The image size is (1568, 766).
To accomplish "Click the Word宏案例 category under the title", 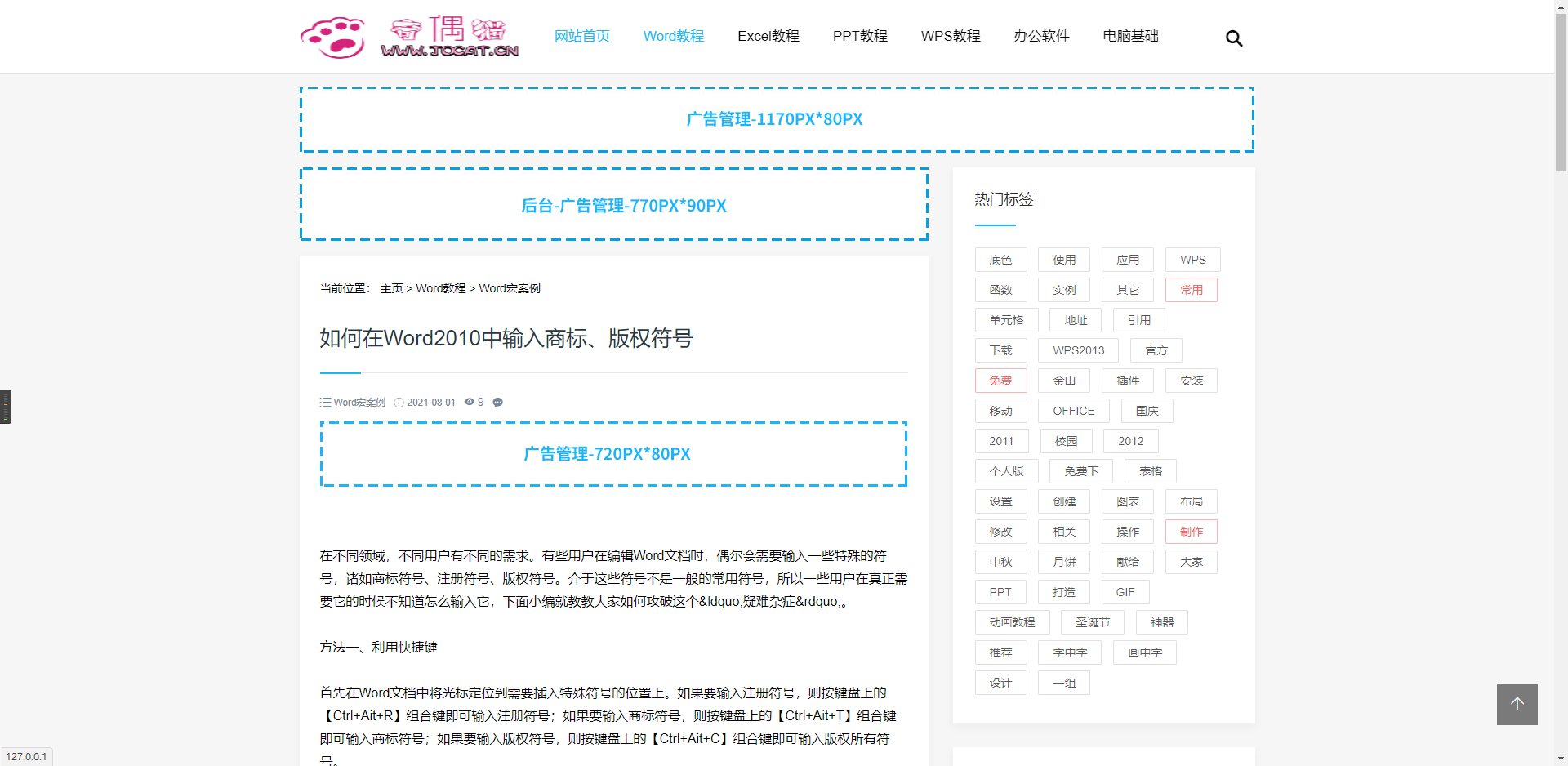I will [x=359, y=403].
